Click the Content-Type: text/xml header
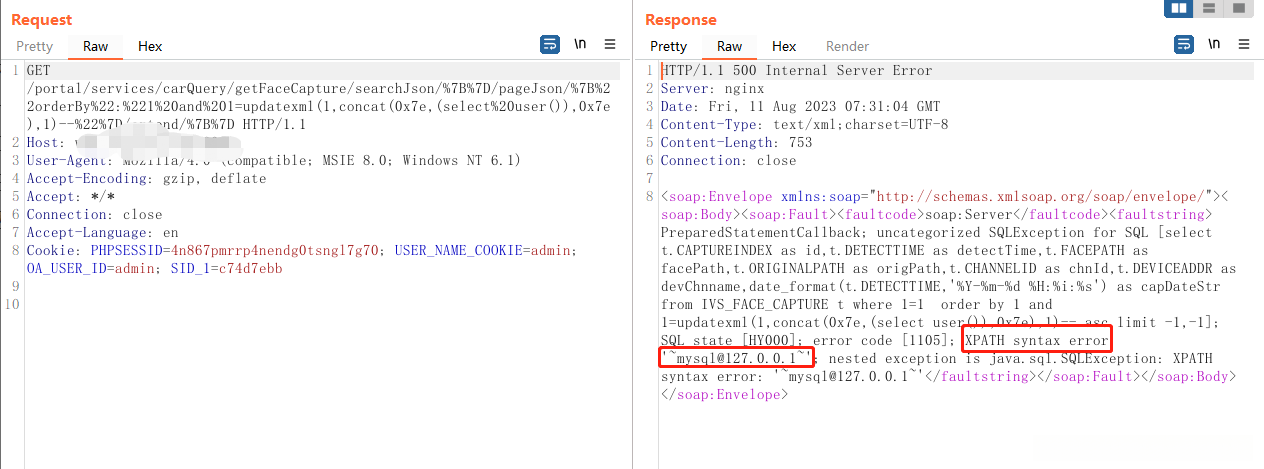 805,125
